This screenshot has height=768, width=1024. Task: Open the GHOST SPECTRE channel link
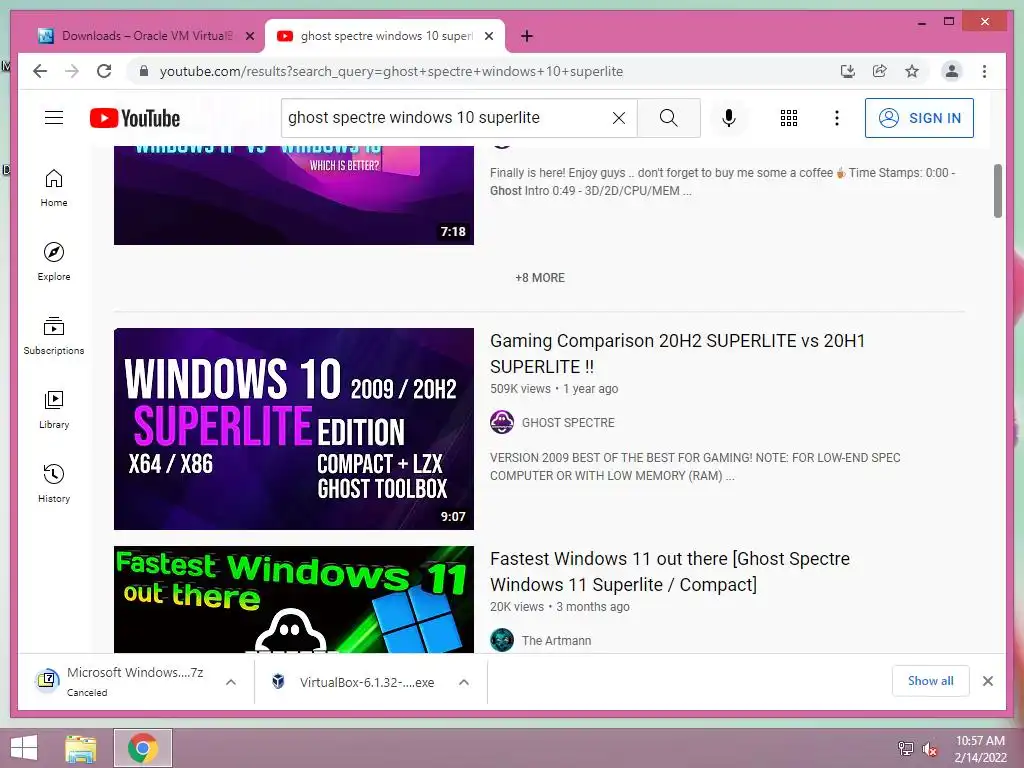(x=568, y=423)
